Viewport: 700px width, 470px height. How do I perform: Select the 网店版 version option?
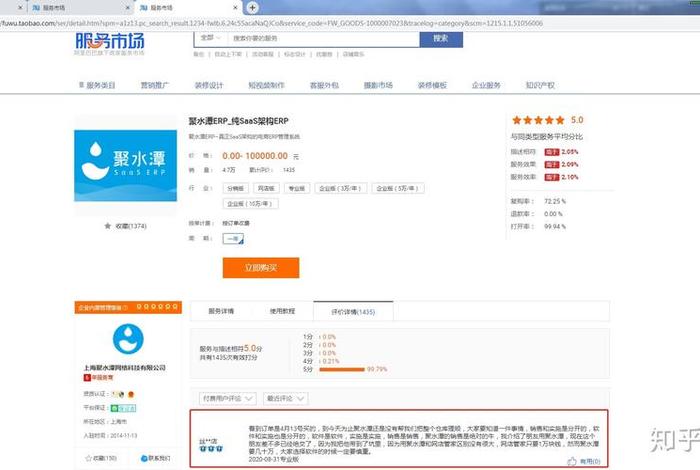(x=266, y=188)
